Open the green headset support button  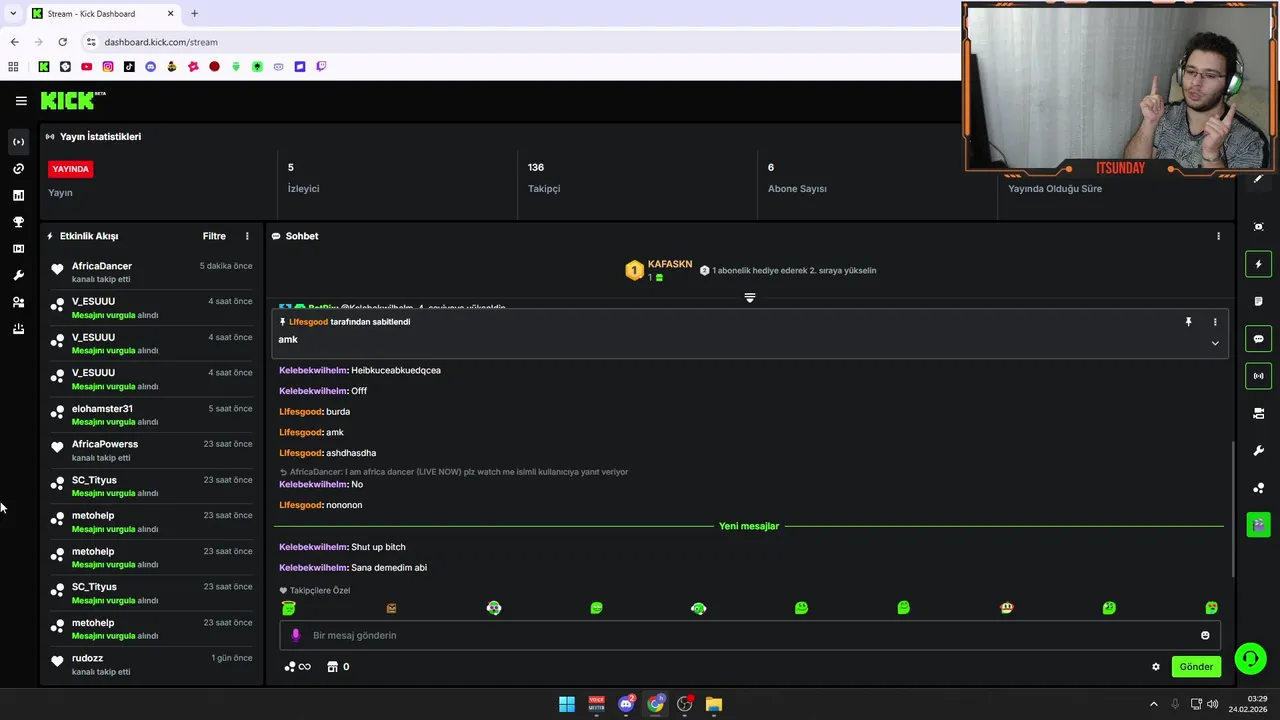click(1250, 658)
